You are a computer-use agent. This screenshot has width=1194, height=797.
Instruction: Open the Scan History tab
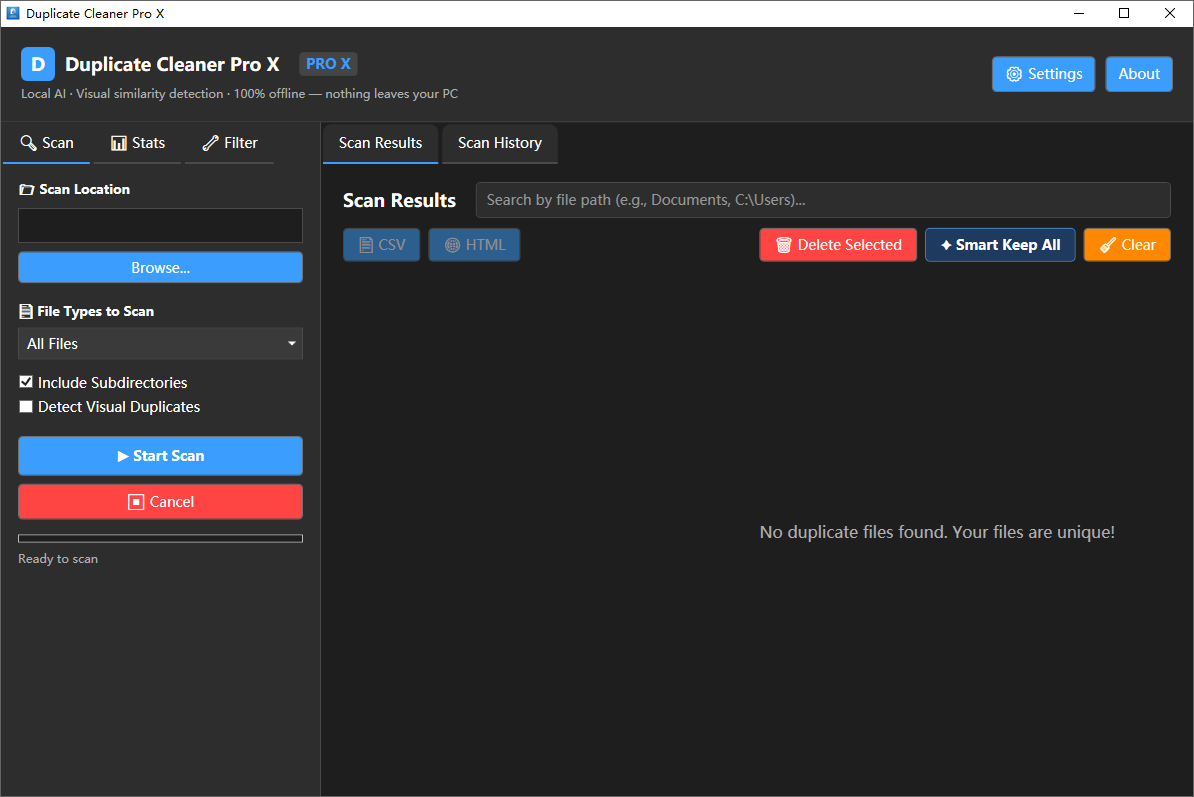(500, 143)
